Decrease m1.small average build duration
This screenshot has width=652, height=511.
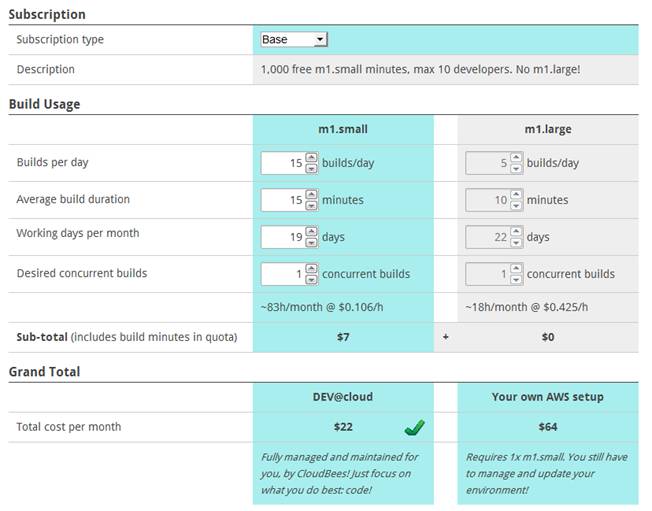[311, 205]
